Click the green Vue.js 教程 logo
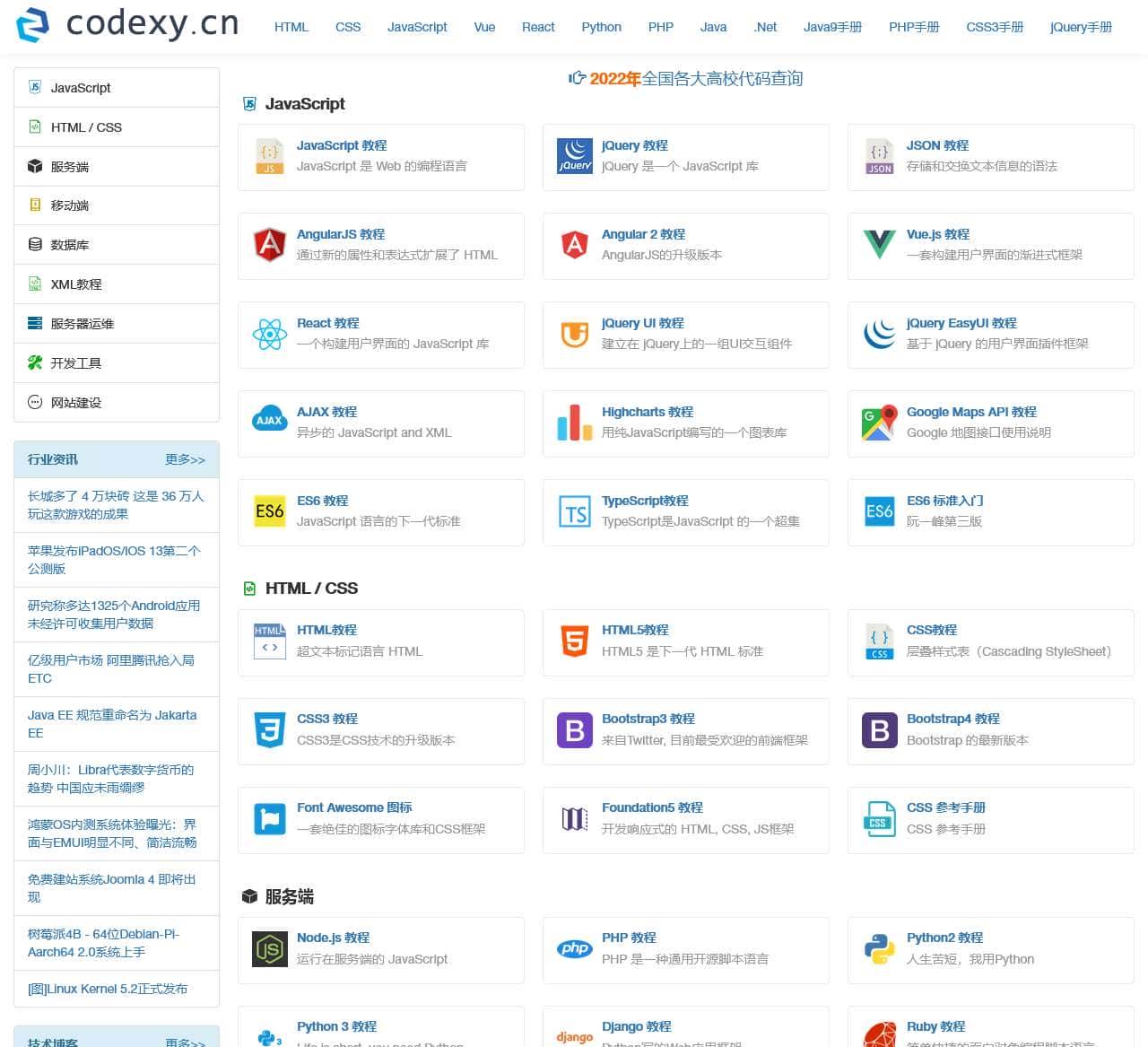This screenshot has height=1047, width=1148. tap(880, 244)
